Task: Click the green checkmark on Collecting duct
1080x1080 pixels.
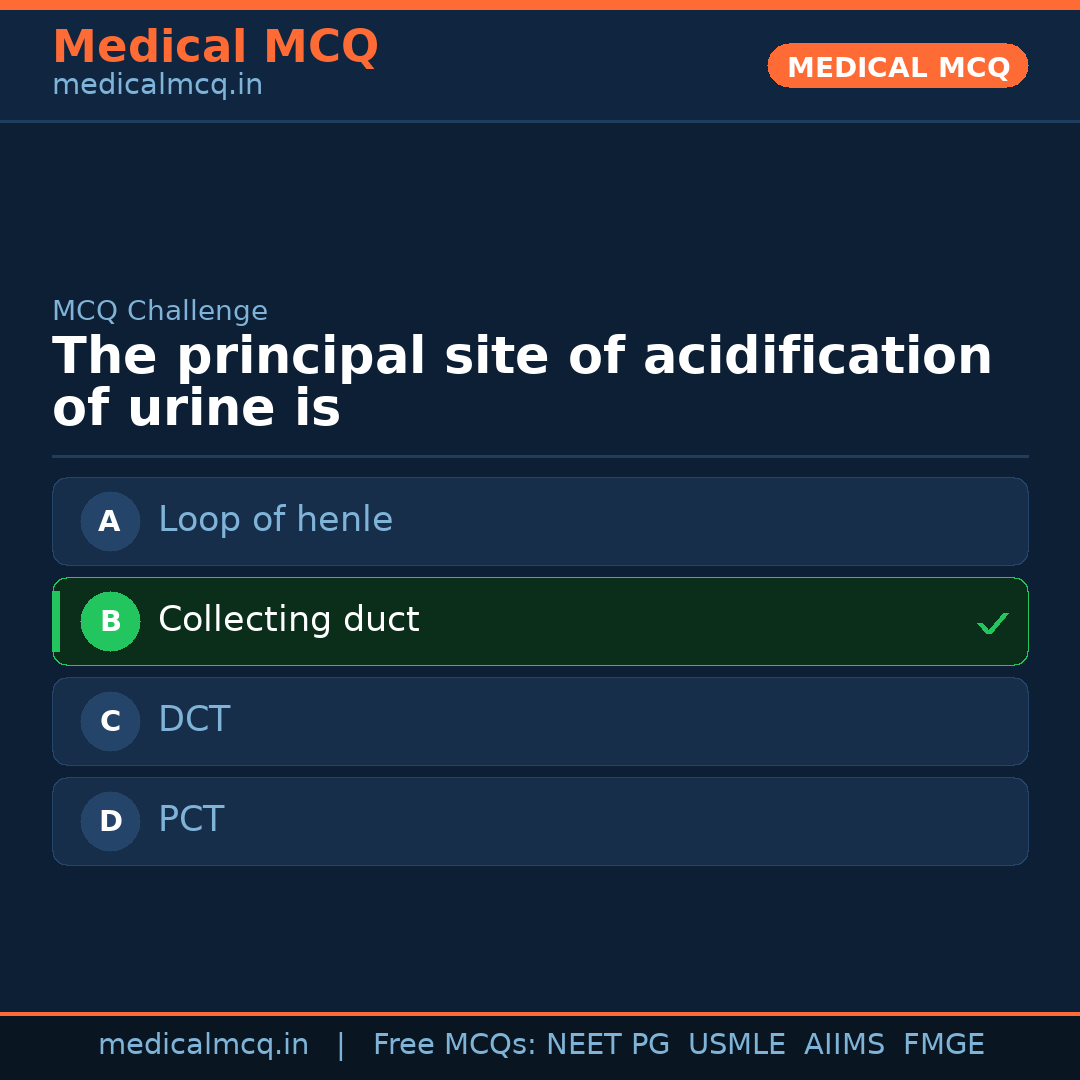Action: click(992, 624)
